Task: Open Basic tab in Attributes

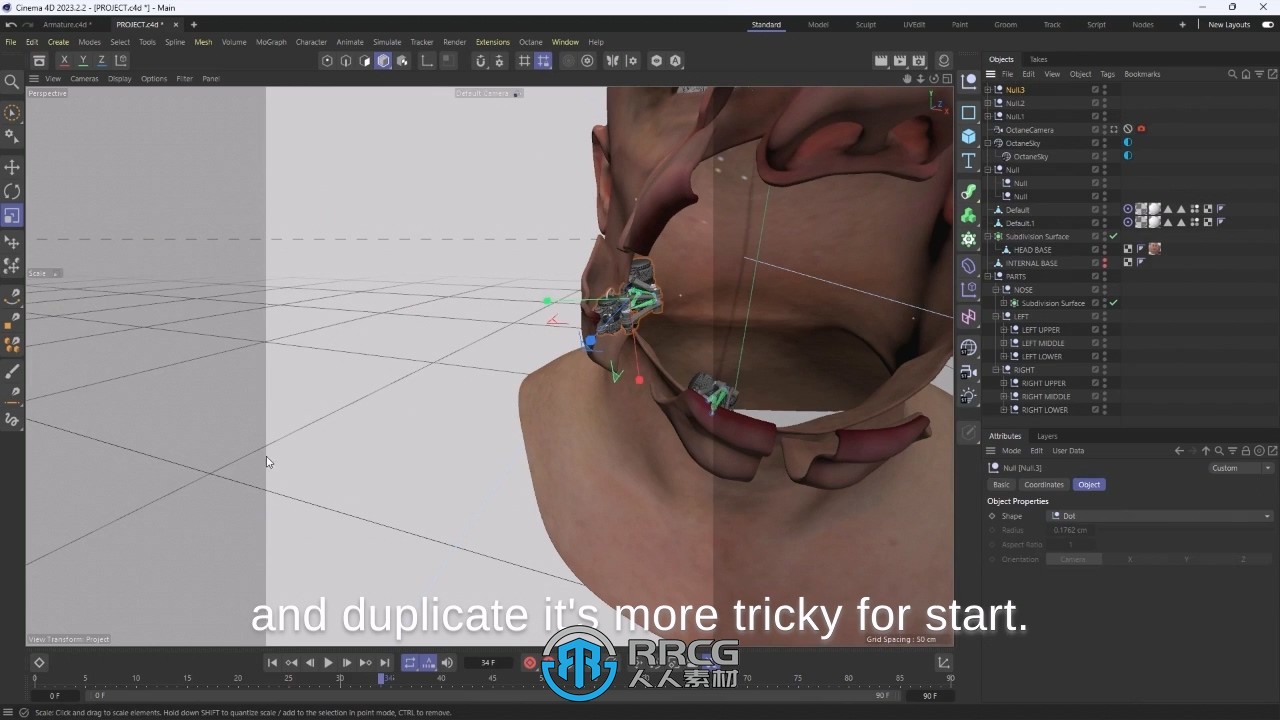Action: coord(1001,484)
